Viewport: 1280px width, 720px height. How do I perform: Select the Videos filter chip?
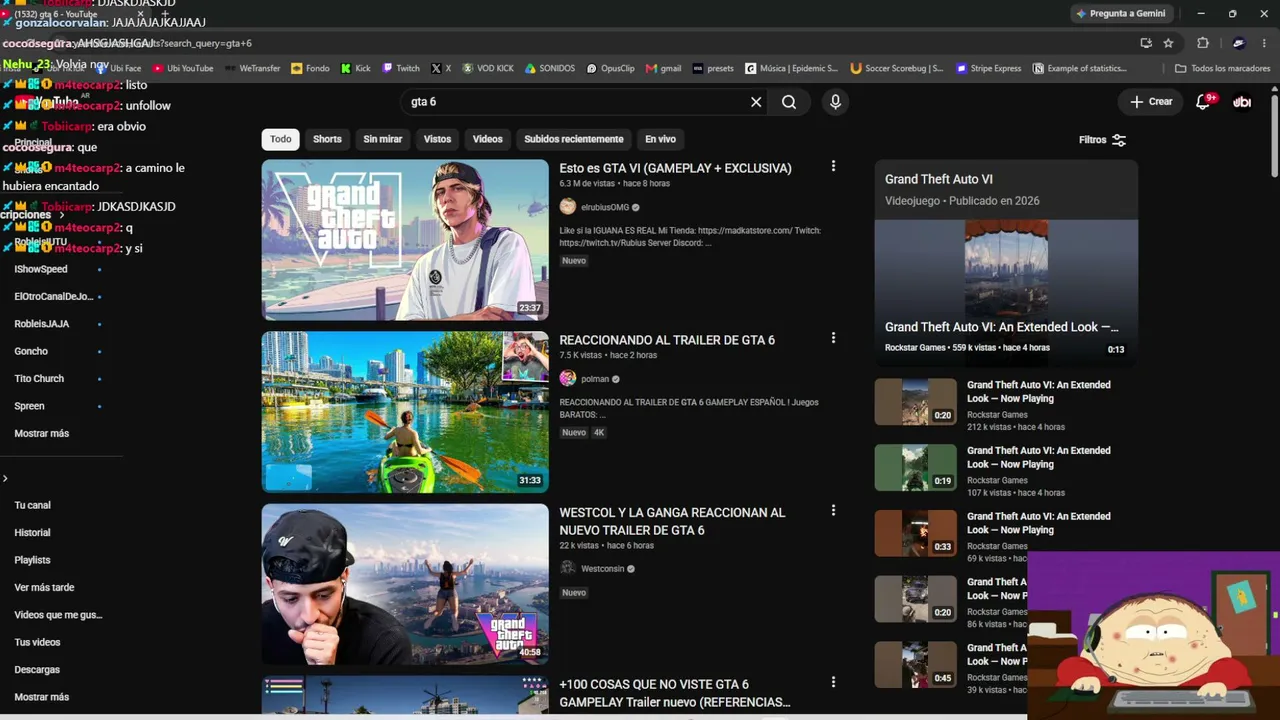[x=488, y=139]
